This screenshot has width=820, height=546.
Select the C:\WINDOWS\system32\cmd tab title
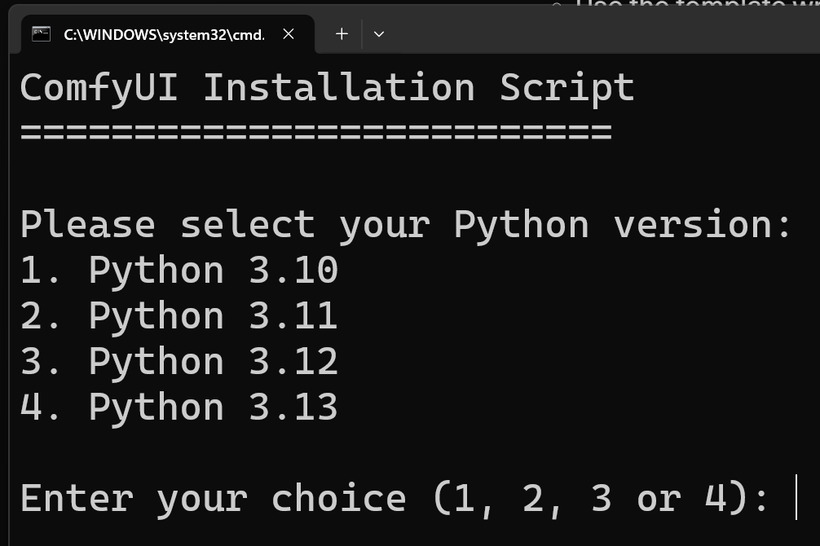164,34
